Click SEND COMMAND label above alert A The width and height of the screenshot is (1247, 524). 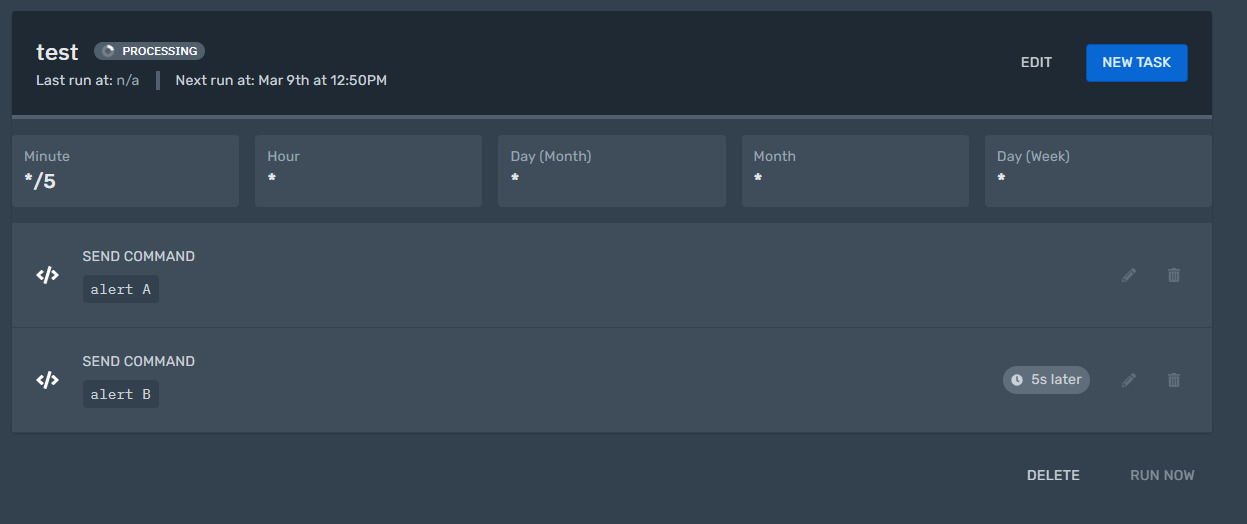139,256
